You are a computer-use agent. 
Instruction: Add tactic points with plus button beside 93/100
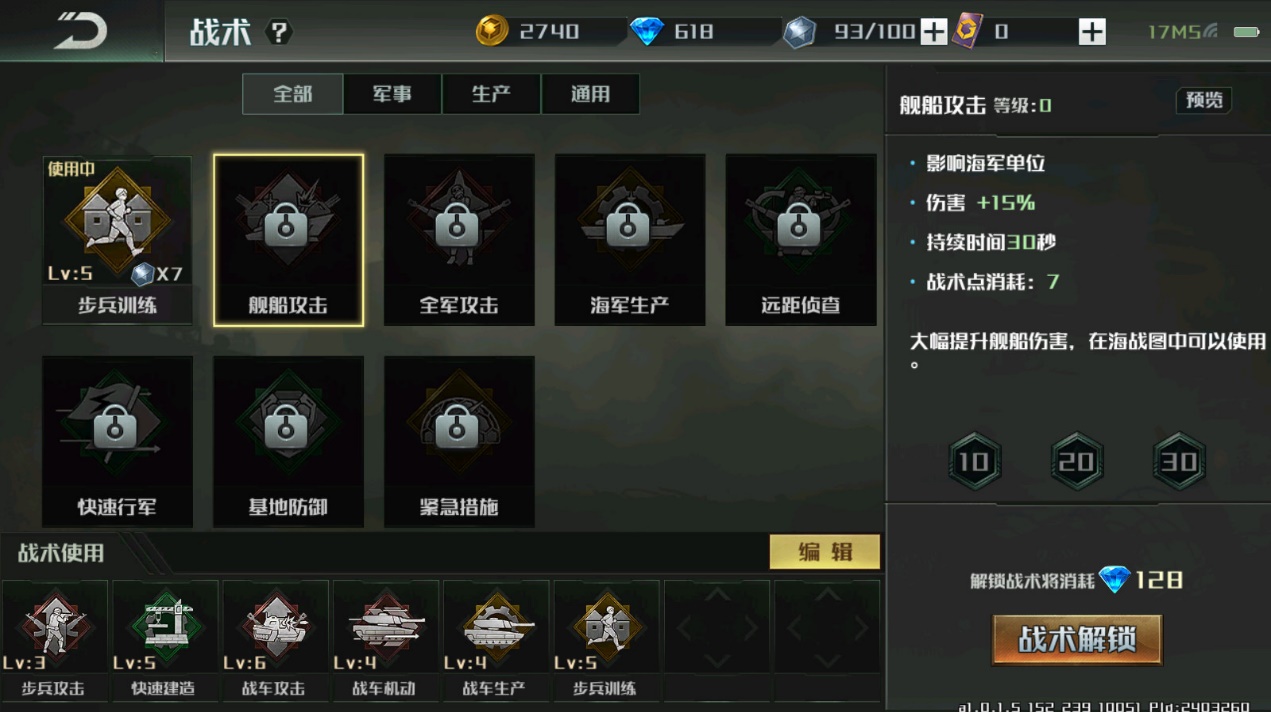tap(933, 32)
